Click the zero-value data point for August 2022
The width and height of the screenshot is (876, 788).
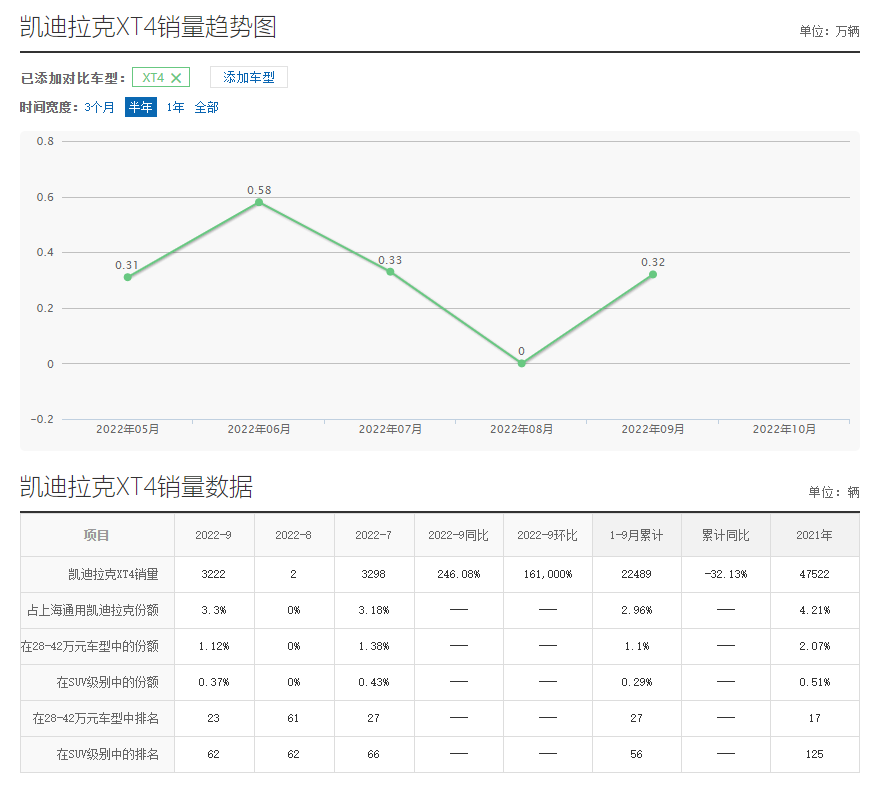521,363
